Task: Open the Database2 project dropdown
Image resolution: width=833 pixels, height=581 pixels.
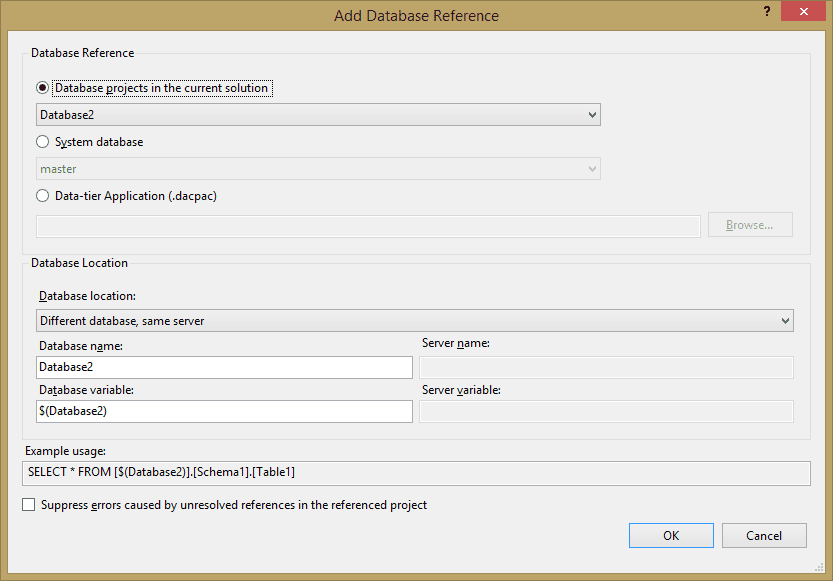Action: [x=590, y=114]
